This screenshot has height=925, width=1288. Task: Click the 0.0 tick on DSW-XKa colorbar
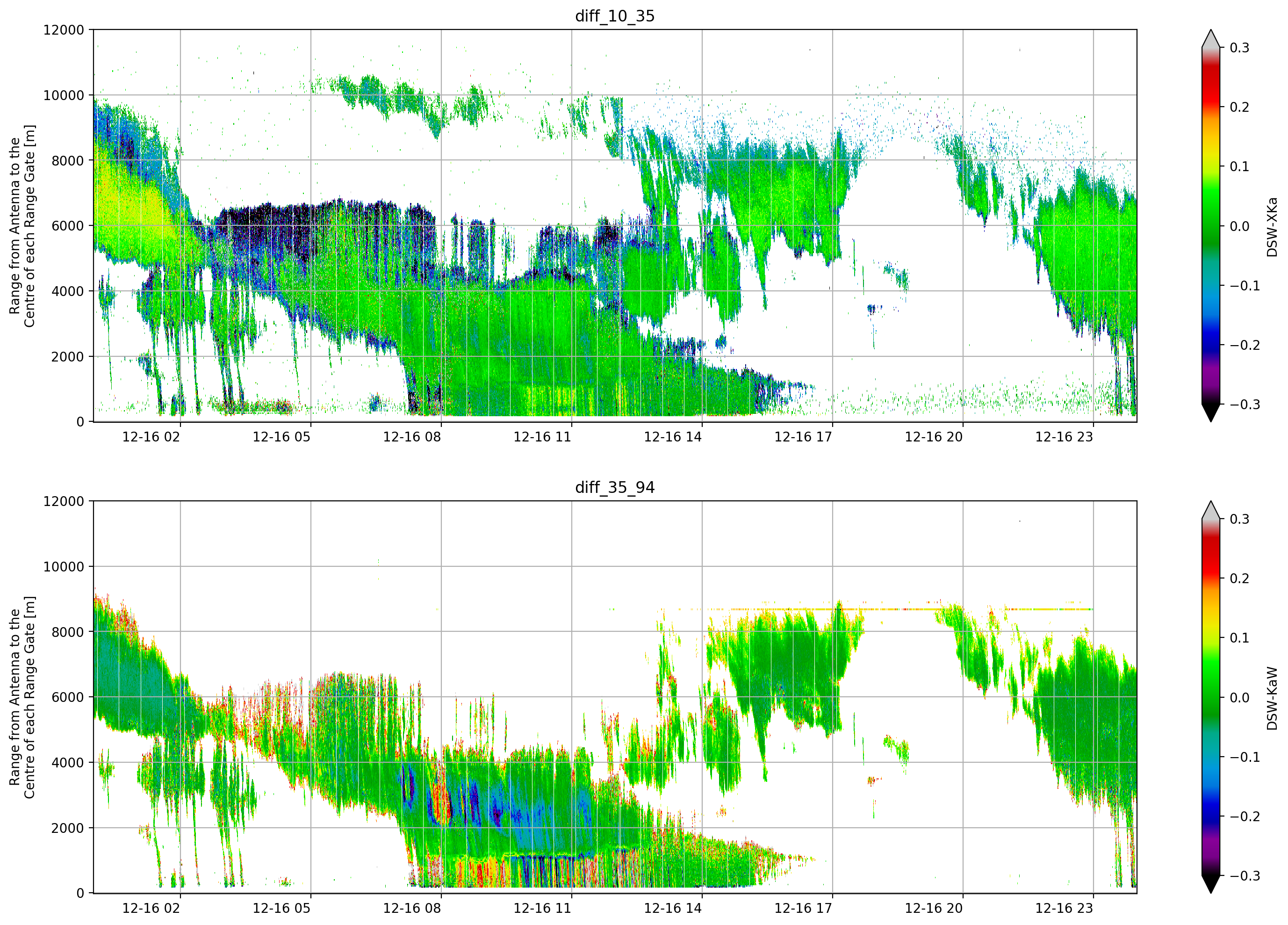pyautogui.click(x=1240, y=226)
